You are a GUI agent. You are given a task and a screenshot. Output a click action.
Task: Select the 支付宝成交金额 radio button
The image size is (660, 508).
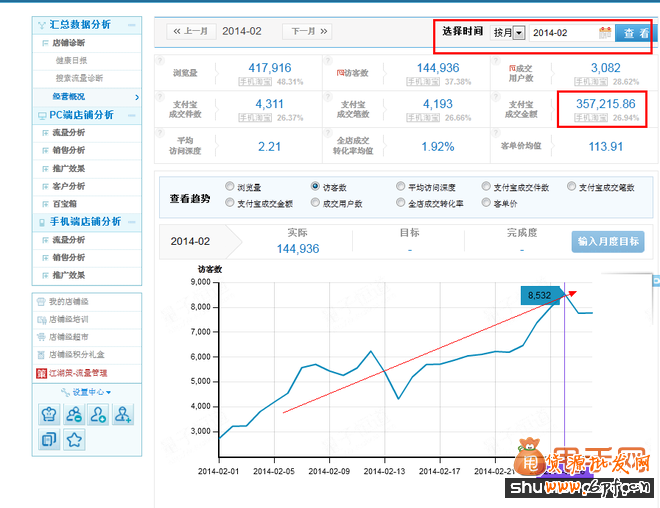pyautogui.click(x=230, y=203)
